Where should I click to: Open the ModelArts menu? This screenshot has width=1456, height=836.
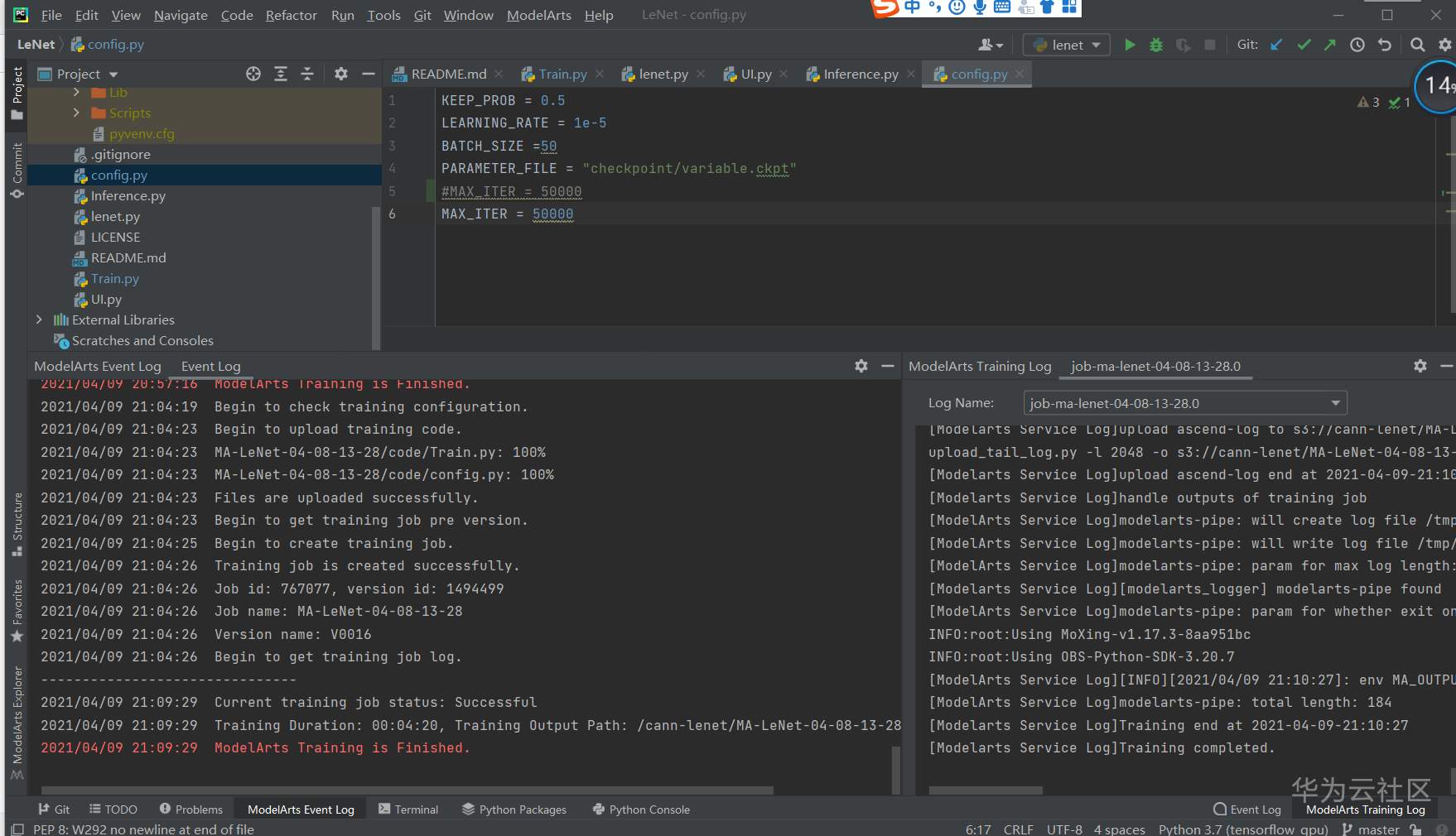tap(538, 15)
